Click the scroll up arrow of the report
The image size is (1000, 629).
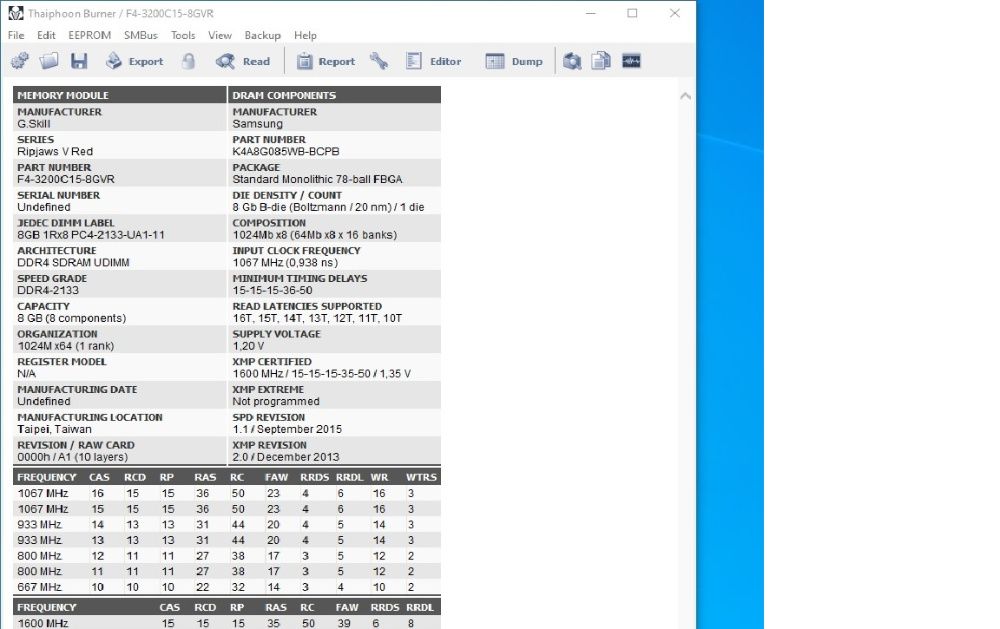pyautogui.click(x=686, y=96)
